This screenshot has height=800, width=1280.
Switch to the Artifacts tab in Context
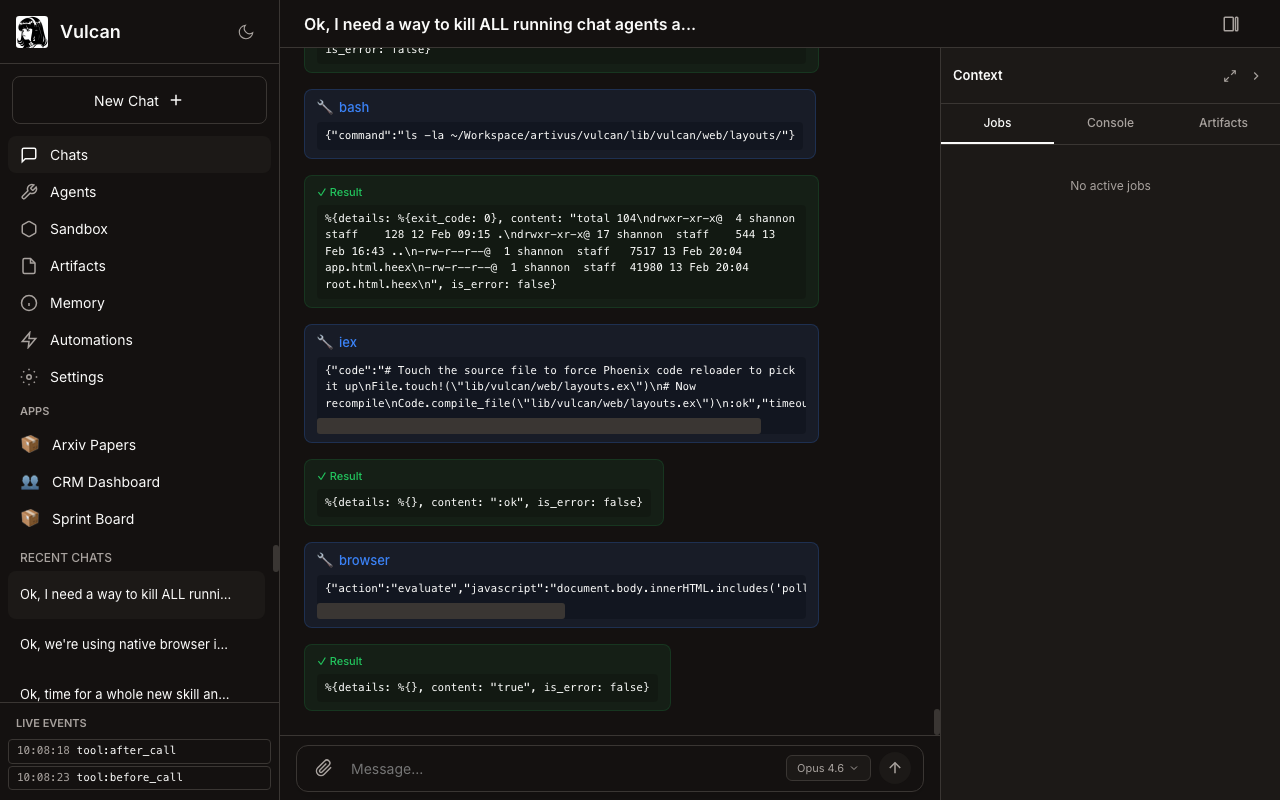pos(1223,123)
